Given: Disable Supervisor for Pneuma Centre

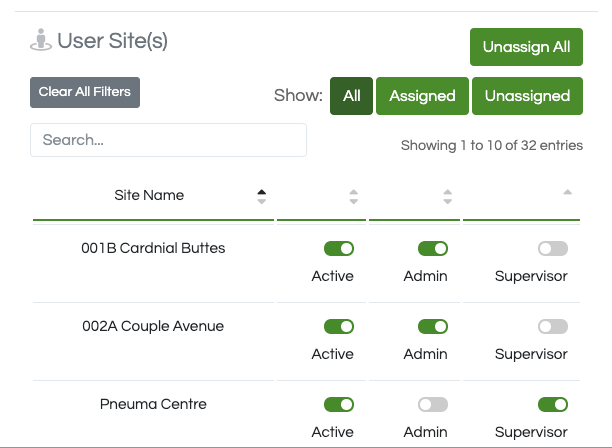Looking at the screenshot, I should [553, 405].
